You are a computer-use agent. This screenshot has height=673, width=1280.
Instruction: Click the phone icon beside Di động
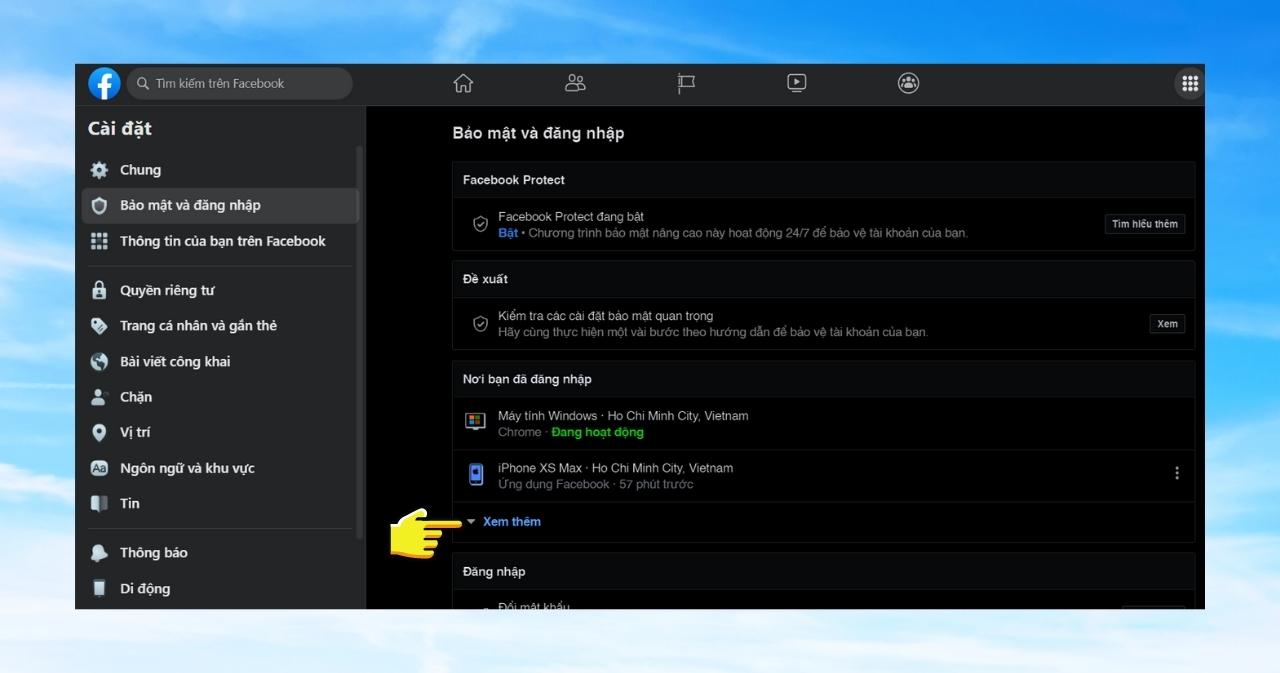click(99, 589)
